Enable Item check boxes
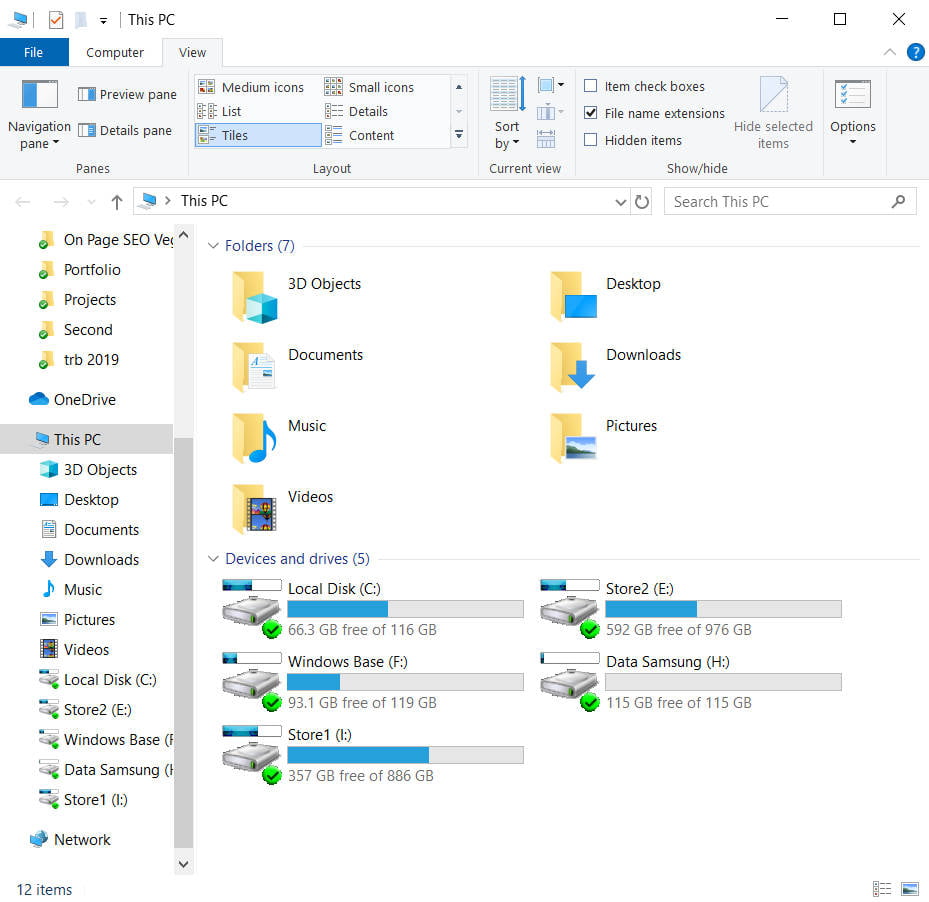The image size is (929, 902). click(590, 86)
